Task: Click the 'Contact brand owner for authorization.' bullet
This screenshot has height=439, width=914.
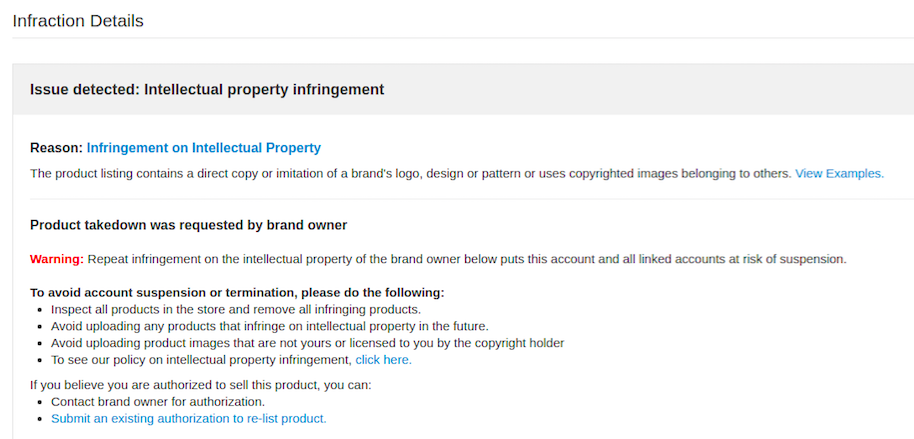Action: (x=157, y=402)
